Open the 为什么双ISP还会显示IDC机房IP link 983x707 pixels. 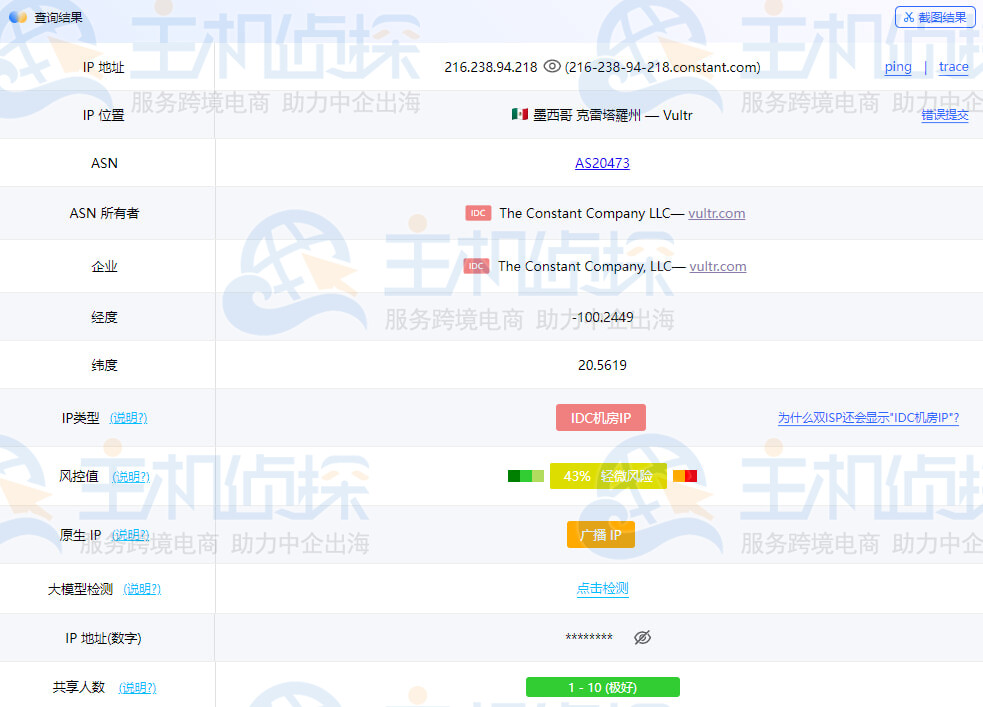[x=868, y=418]
